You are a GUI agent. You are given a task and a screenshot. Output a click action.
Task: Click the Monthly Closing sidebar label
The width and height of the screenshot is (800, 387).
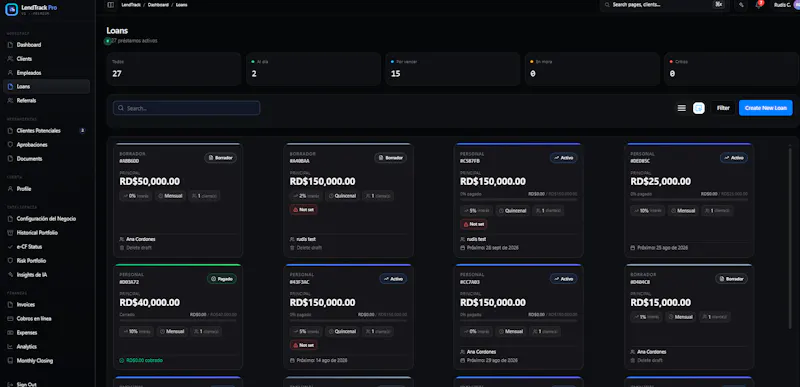(35, 360)
